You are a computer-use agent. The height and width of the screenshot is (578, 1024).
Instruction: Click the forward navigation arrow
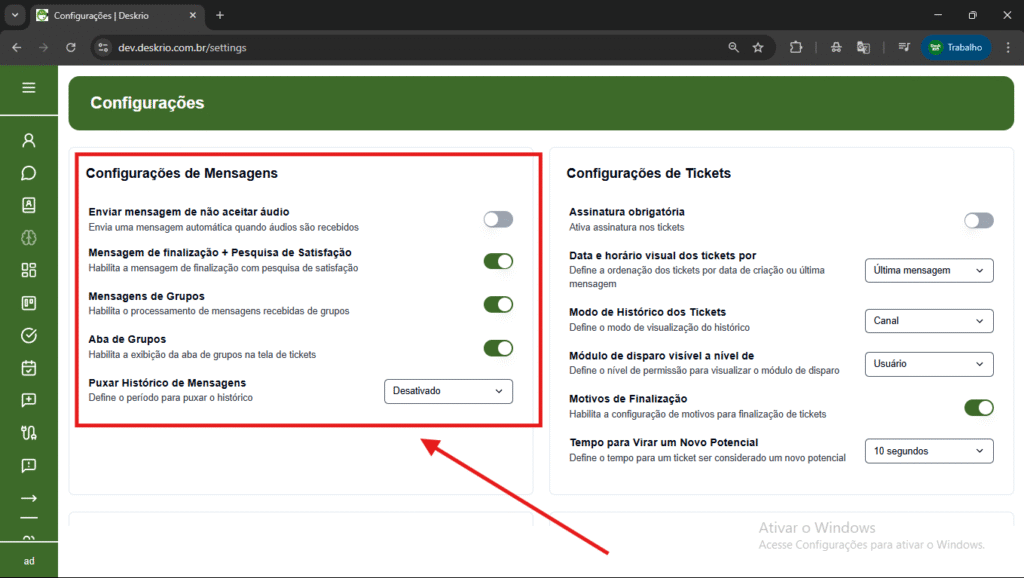(43, 47)
